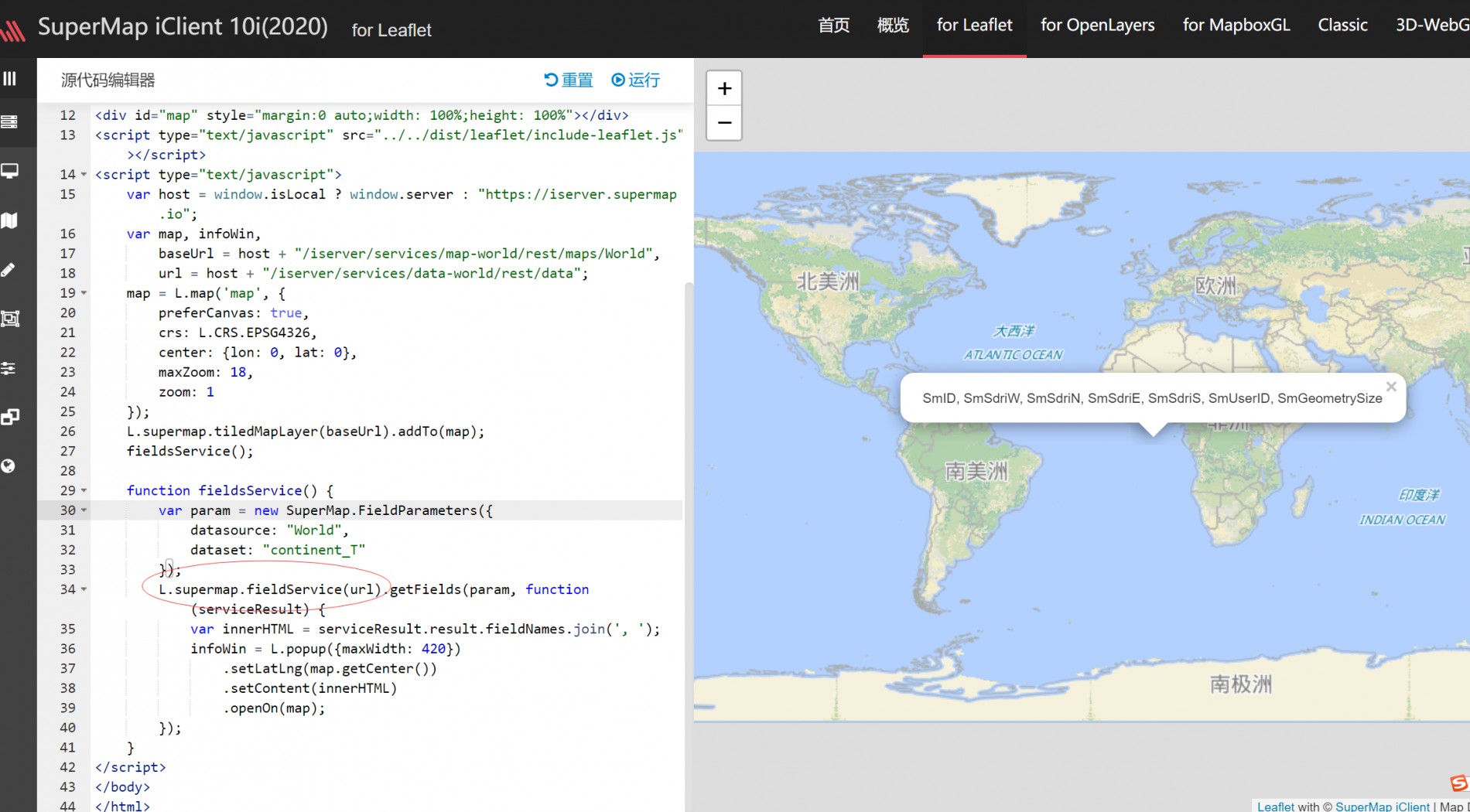The width and height of the screenshot is (1470, 812).
Task: Open the sliders control category icon
Action: point(8,368)
